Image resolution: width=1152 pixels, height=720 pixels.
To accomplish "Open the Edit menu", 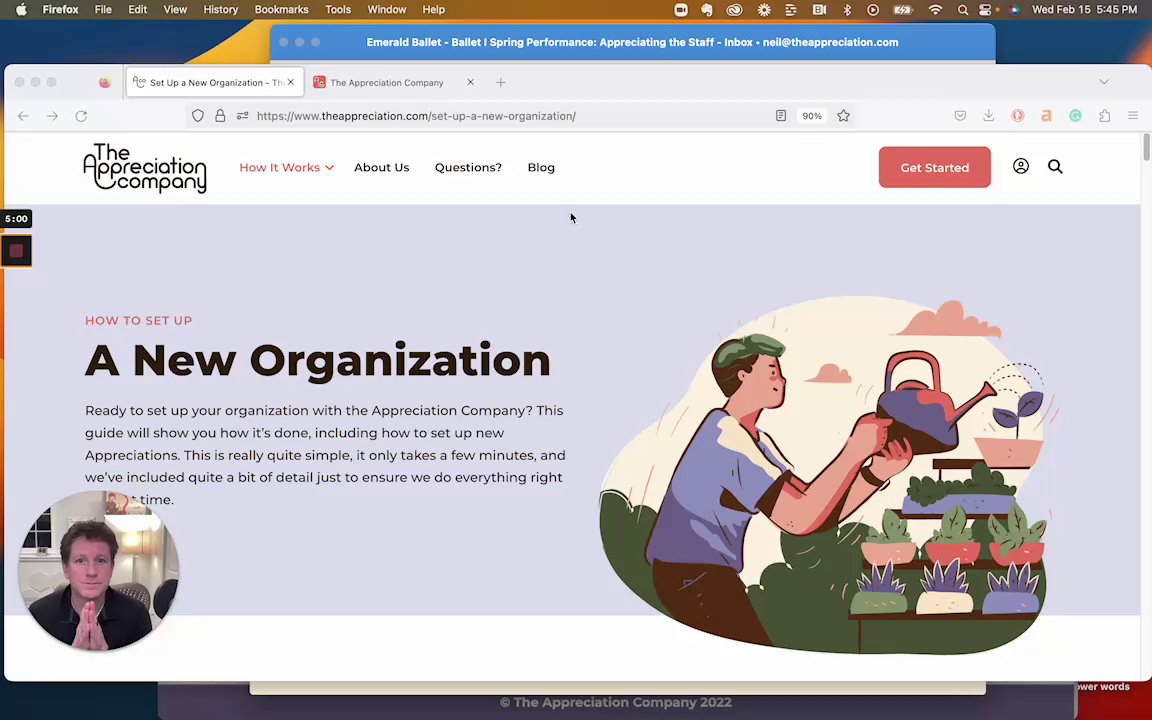I will 137,10.
